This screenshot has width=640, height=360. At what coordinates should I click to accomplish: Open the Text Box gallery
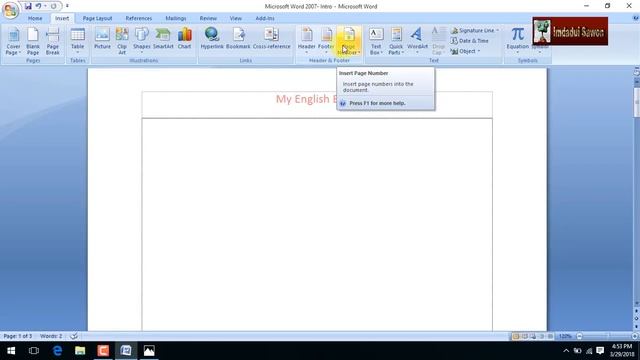(x=376, y=41)
